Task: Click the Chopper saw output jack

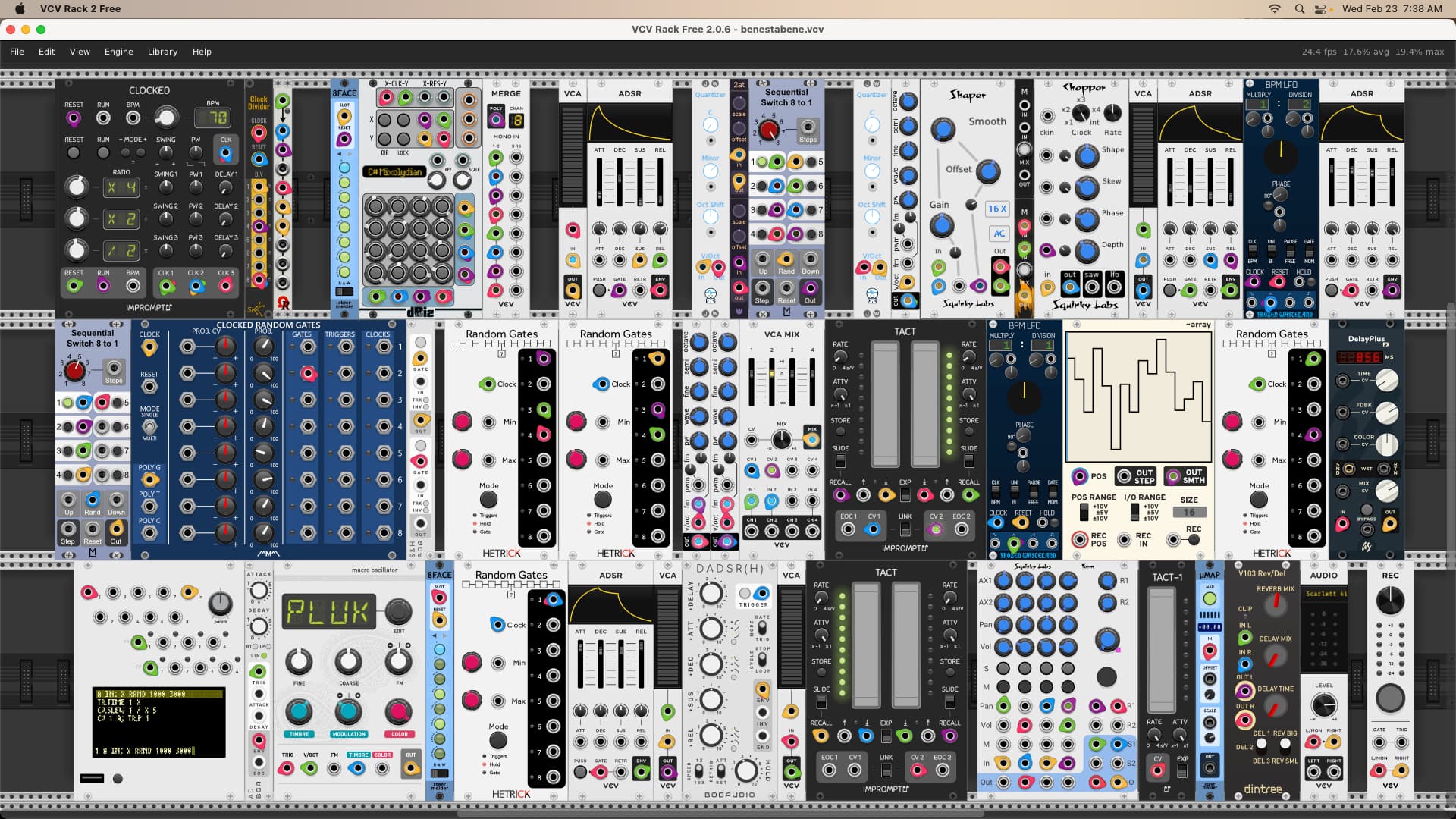Action: tap(1092, 287)
